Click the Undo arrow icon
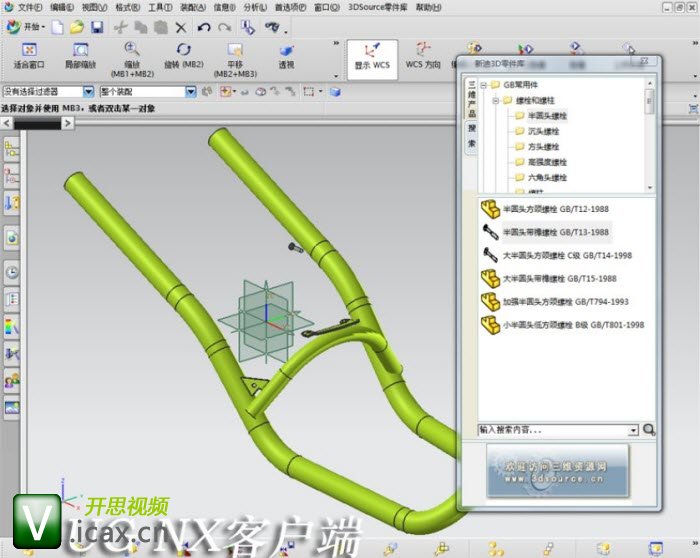 [204, 28]
